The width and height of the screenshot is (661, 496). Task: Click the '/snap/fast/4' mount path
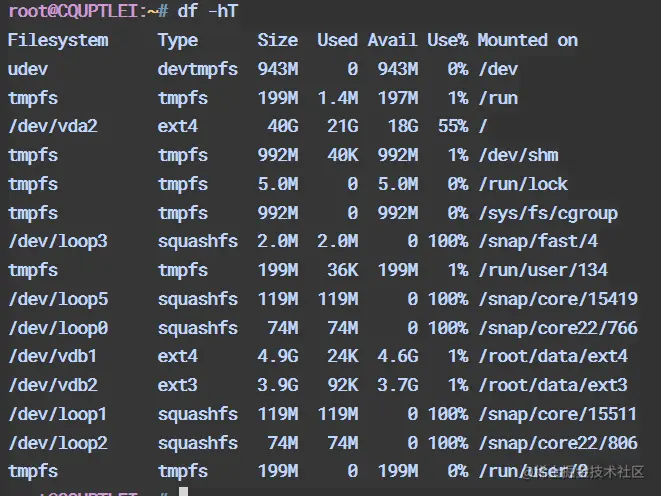click(x=538, y=242)
